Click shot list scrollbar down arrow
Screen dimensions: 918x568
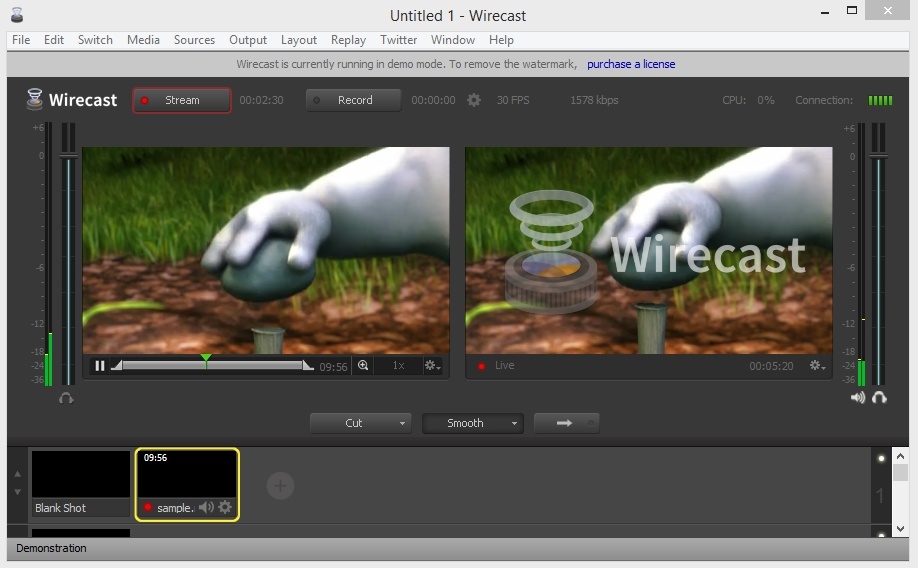coord(900,529)
